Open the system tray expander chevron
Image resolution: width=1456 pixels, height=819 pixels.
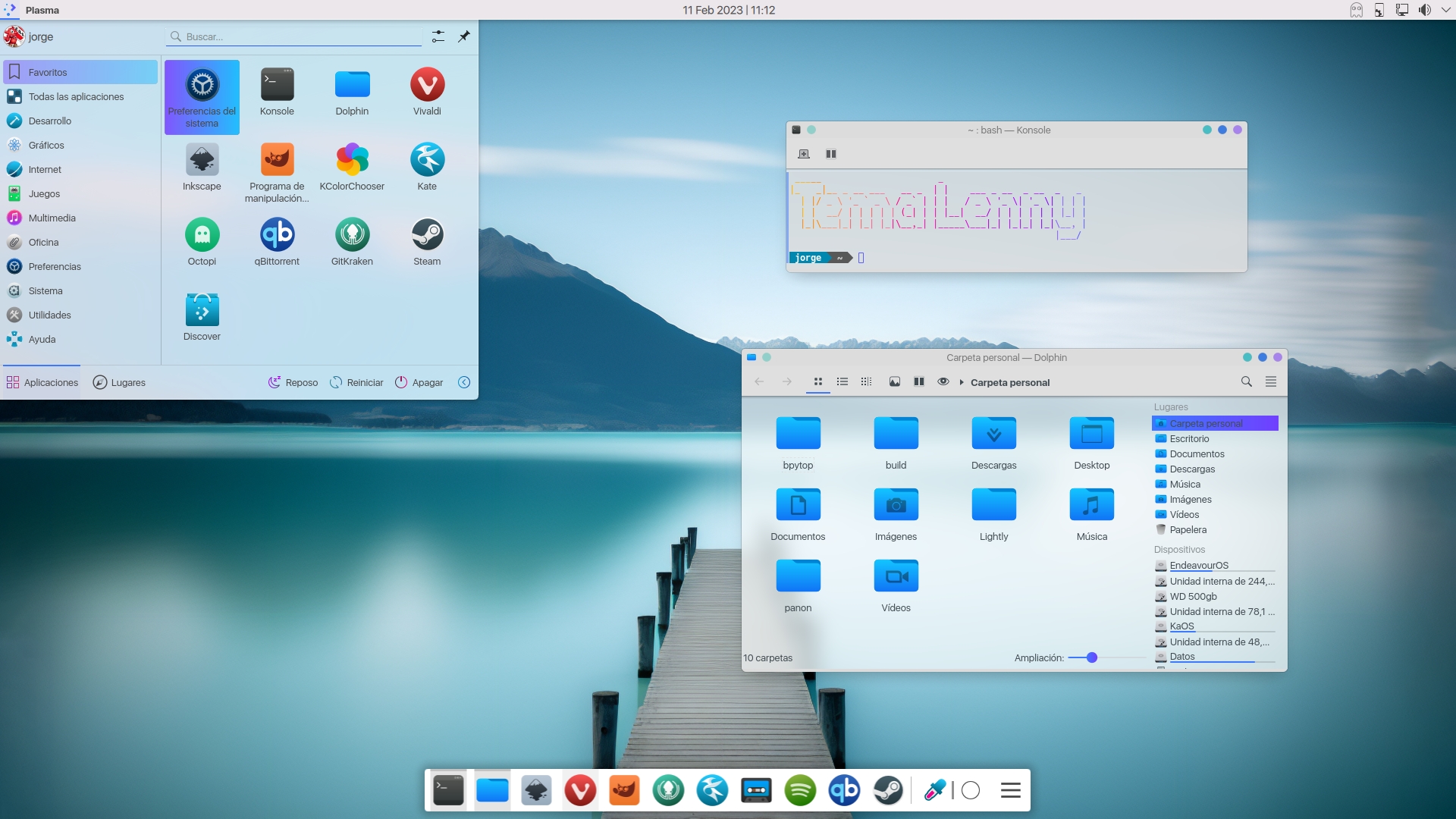[1446, 10]
